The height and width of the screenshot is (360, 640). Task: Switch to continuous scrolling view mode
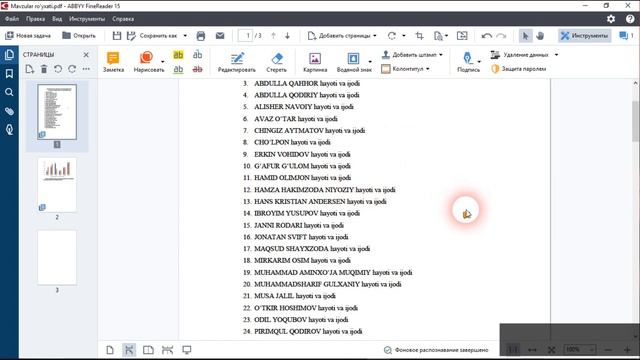(129, 350)
